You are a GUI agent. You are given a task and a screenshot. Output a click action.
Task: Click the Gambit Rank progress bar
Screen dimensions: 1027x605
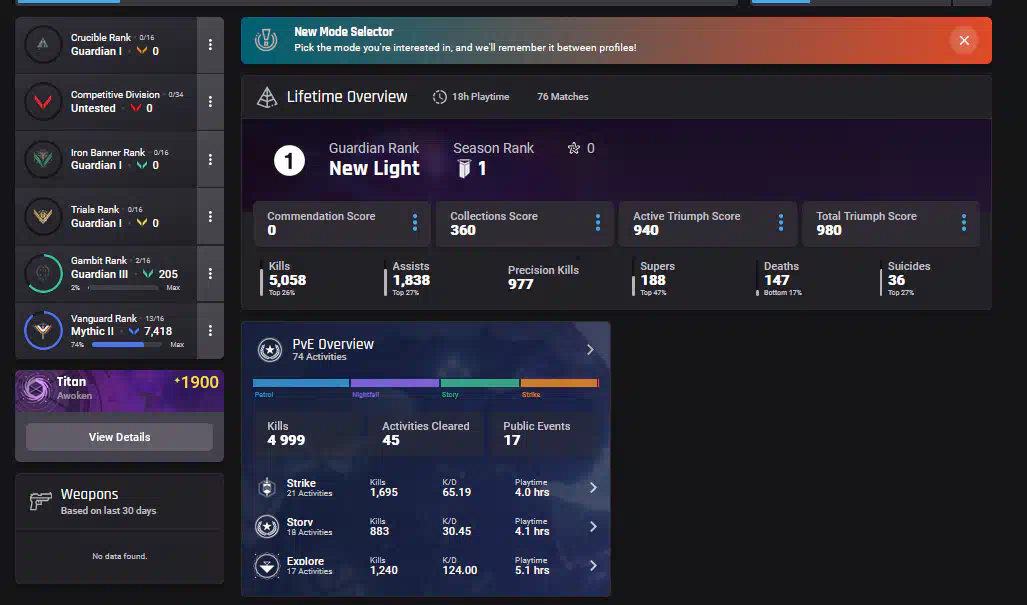123,287
